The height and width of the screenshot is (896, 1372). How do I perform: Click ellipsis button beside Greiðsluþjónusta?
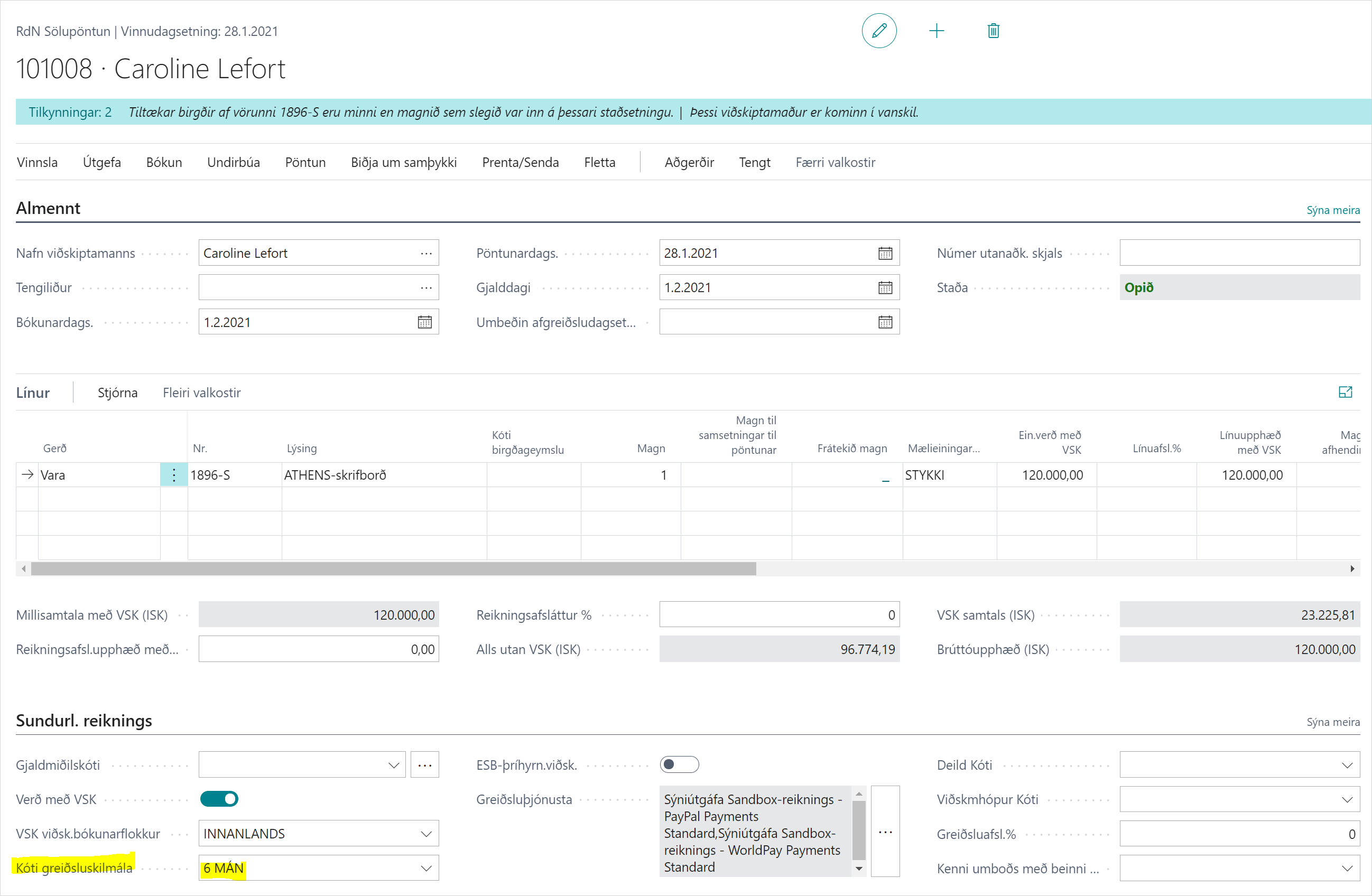(885, 832)
